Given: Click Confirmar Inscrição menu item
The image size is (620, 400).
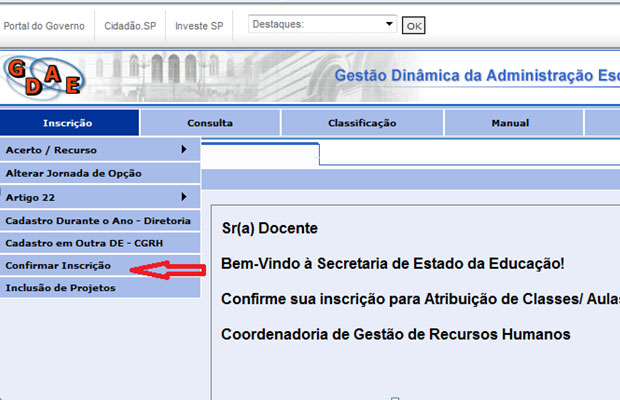Looking at the screenshot, I should pos(65,266).
